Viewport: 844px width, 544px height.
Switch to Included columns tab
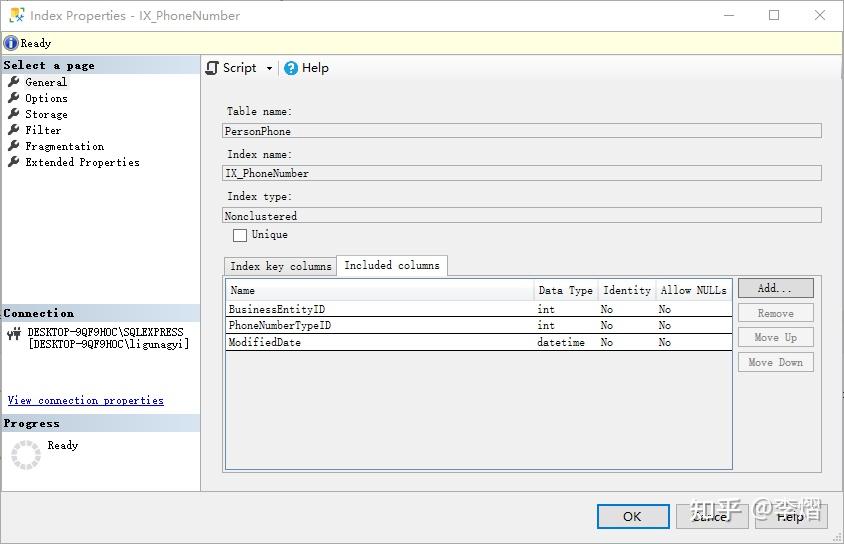coord(392,265)
